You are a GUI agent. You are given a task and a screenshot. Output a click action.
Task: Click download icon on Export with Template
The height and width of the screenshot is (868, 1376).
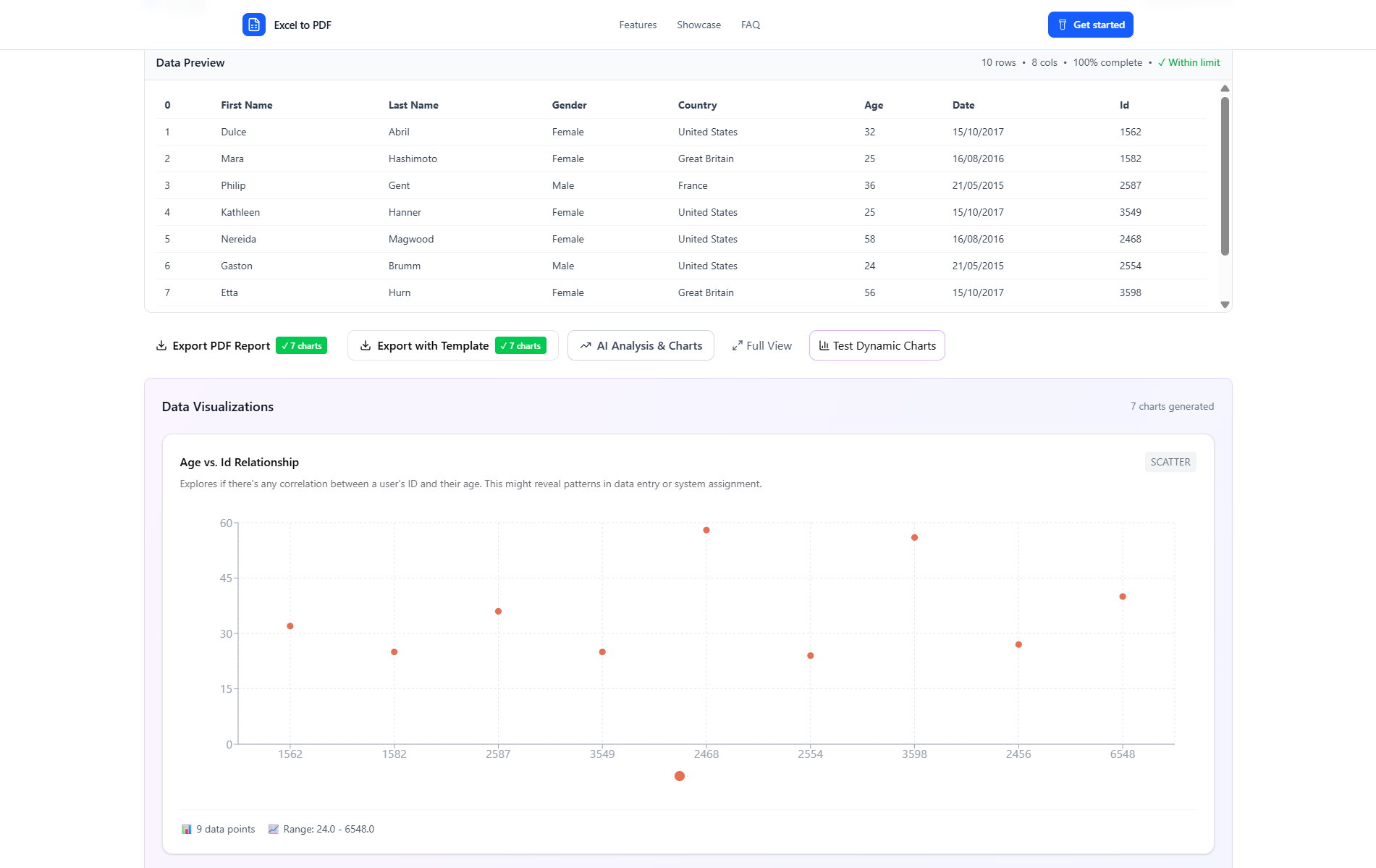tap(366, 346)
